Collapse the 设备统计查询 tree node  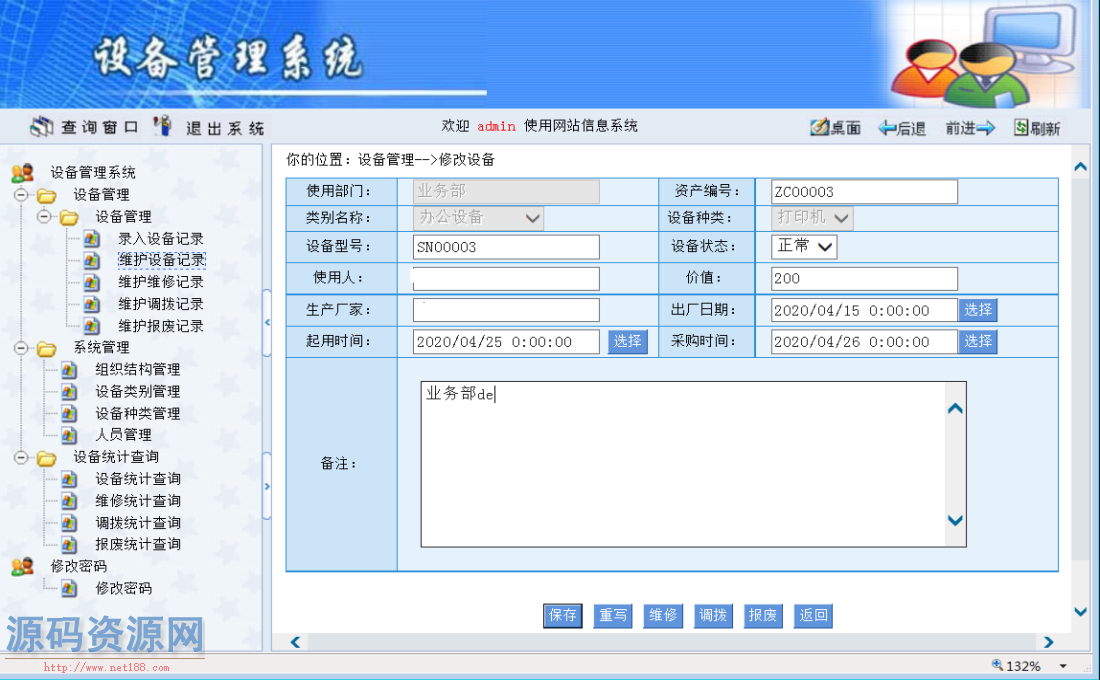[21, 457]
